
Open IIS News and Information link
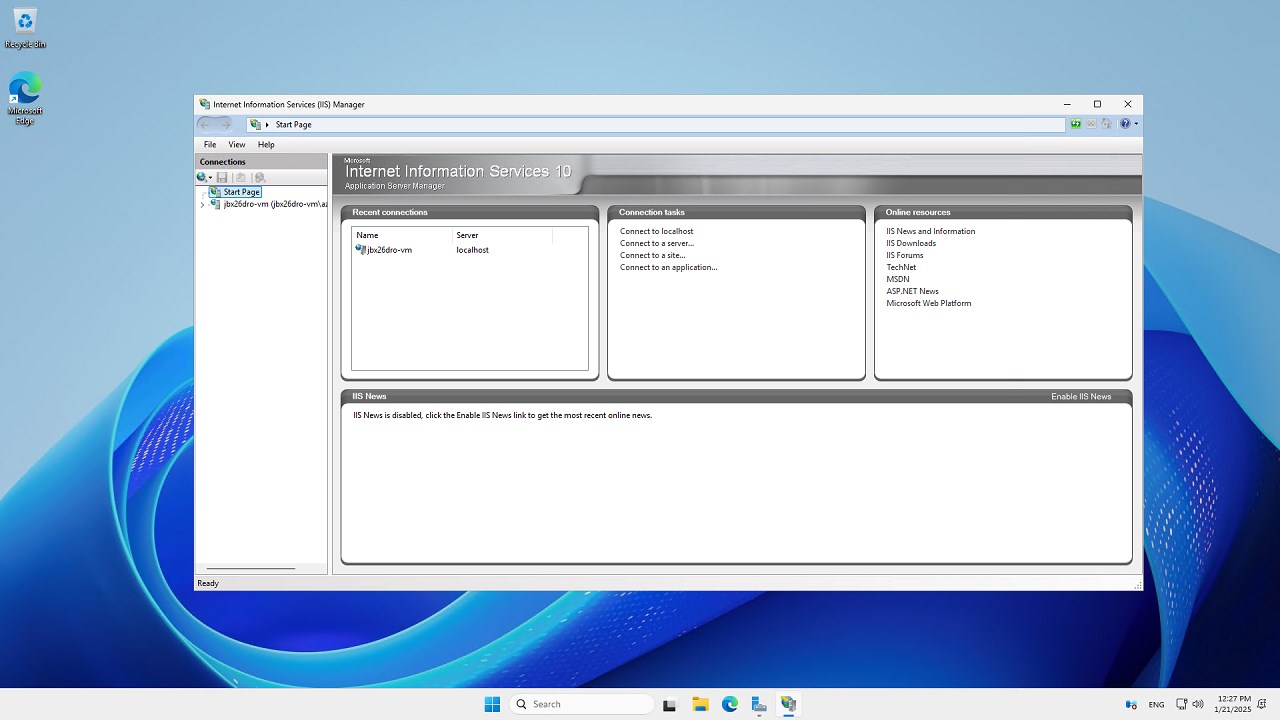pos(931,231)
